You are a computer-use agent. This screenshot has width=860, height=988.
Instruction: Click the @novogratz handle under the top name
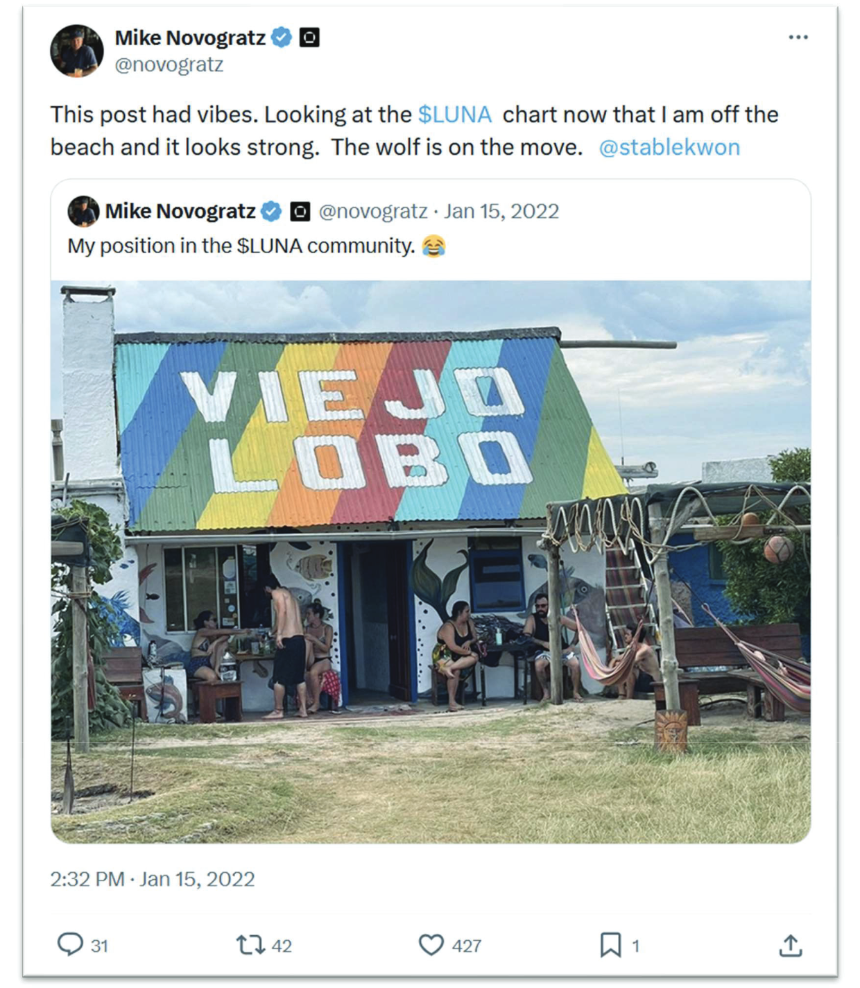point(169,65)
